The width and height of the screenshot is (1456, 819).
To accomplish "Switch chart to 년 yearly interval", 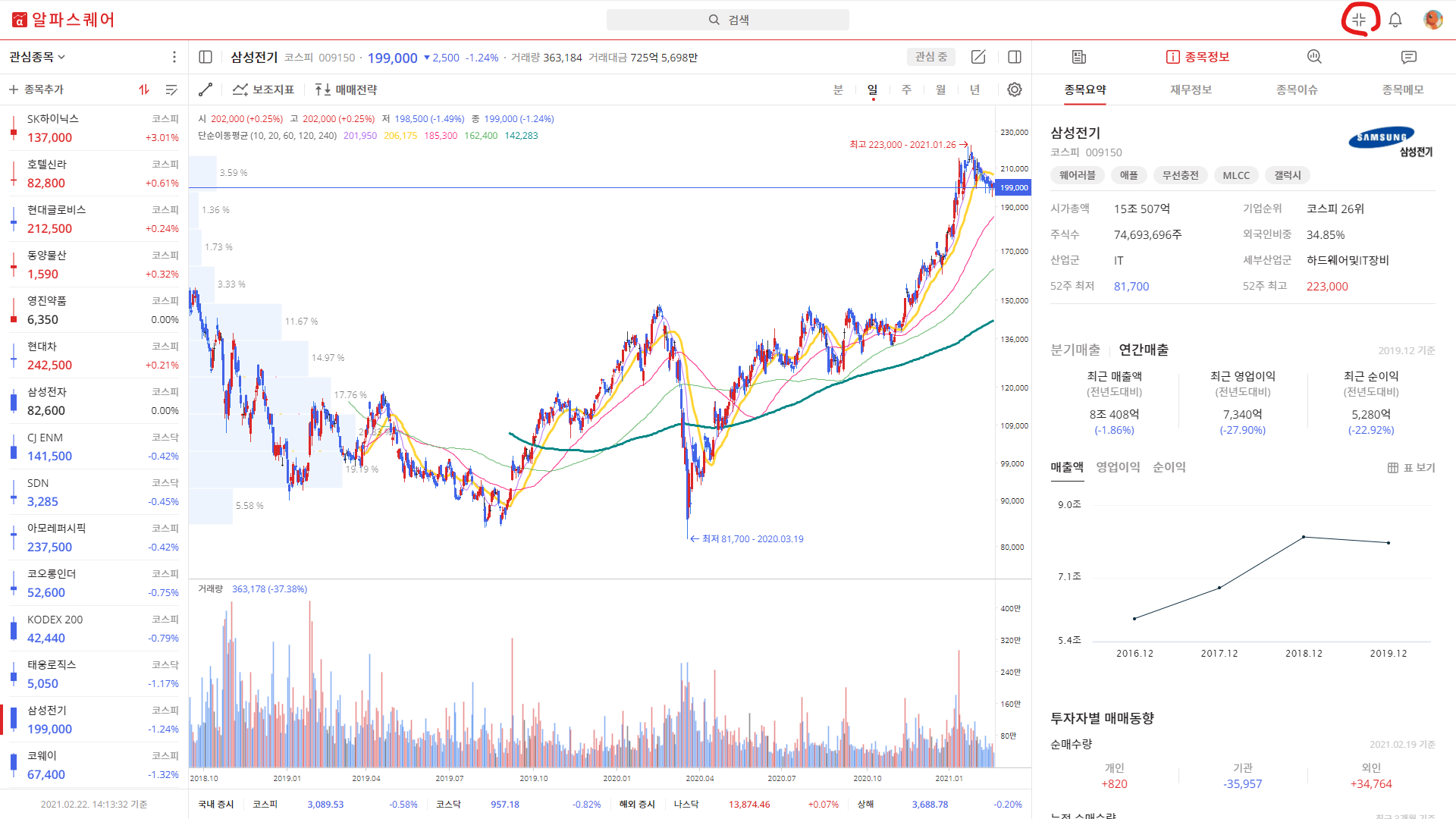I will [x=974, y=89].
